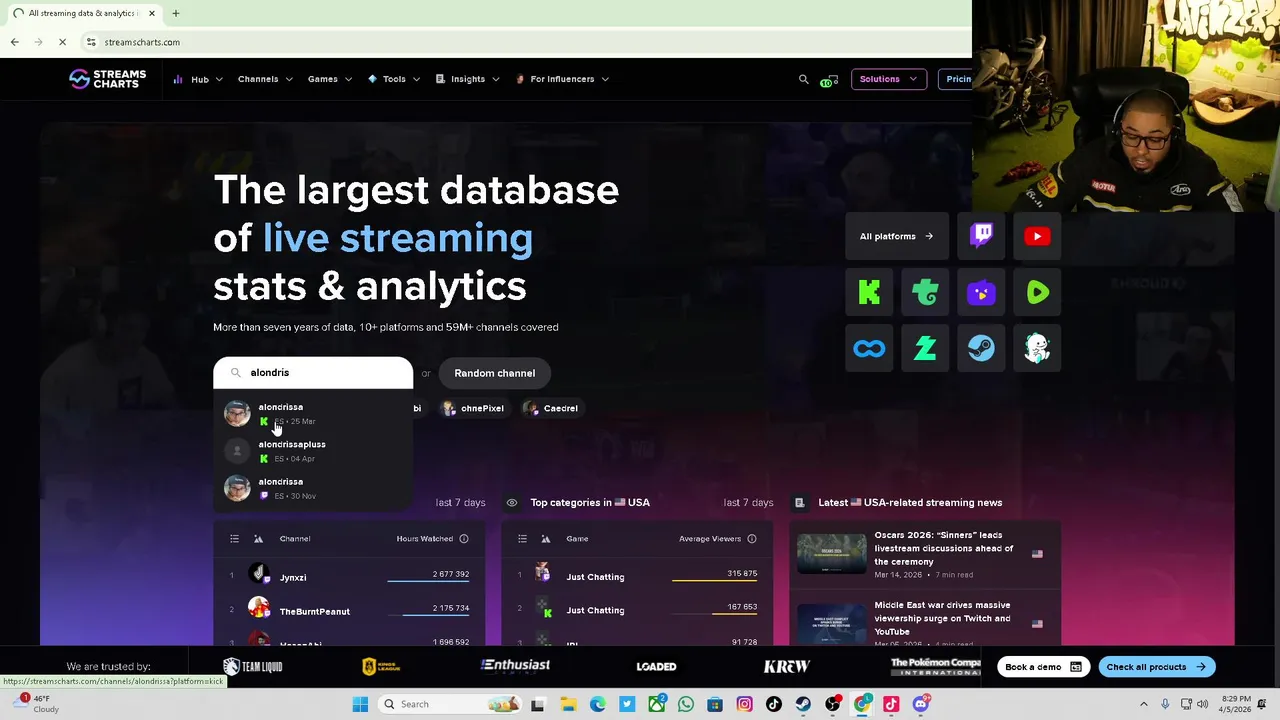Open the Jynxzi channel row

click(x=349, y=576)
